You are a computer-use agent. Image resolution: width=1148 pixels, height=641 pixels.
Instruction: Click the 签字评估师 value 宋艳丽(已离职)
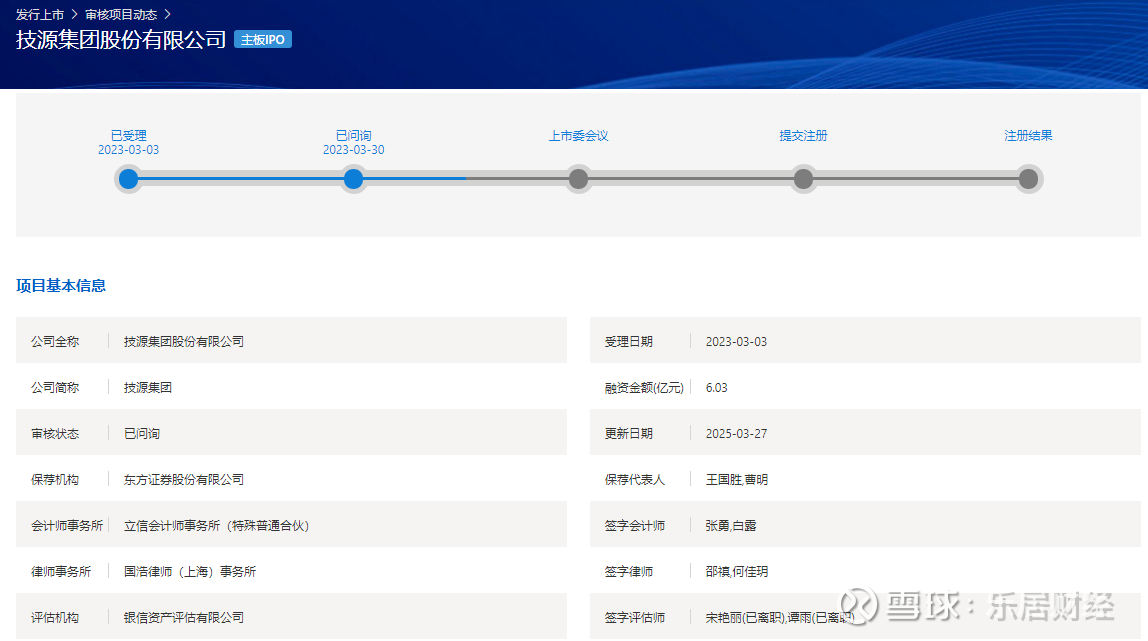(x=745, y=618)
